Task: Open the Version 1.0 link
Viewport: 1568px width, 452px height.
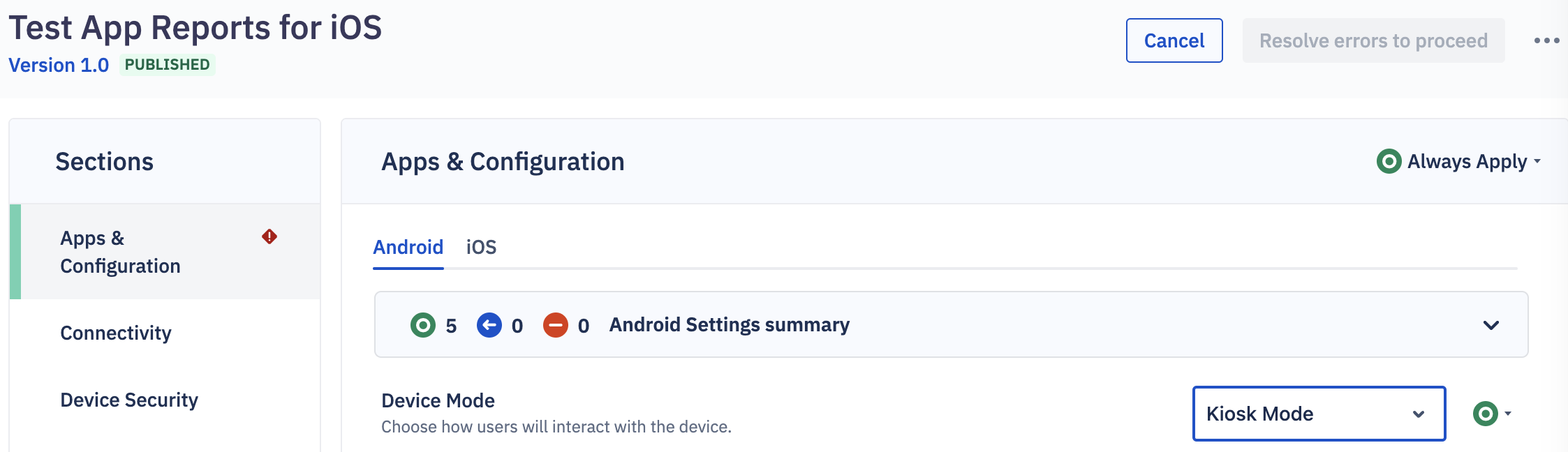Action: 59,65
